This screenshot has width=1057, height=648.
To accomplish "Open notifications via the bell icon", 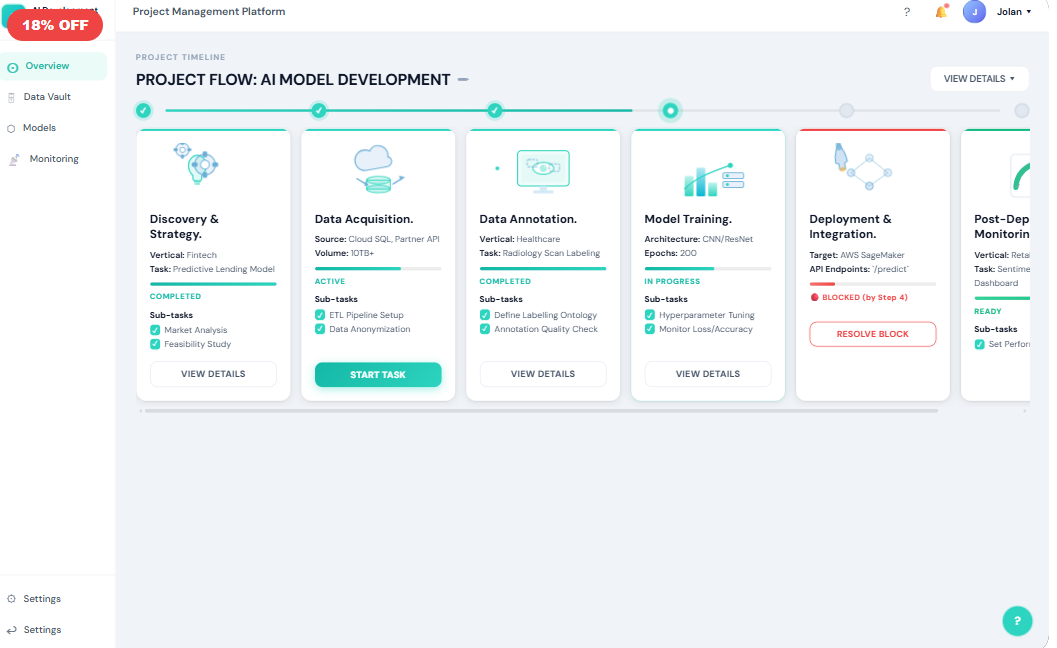I will click(941, 11).
